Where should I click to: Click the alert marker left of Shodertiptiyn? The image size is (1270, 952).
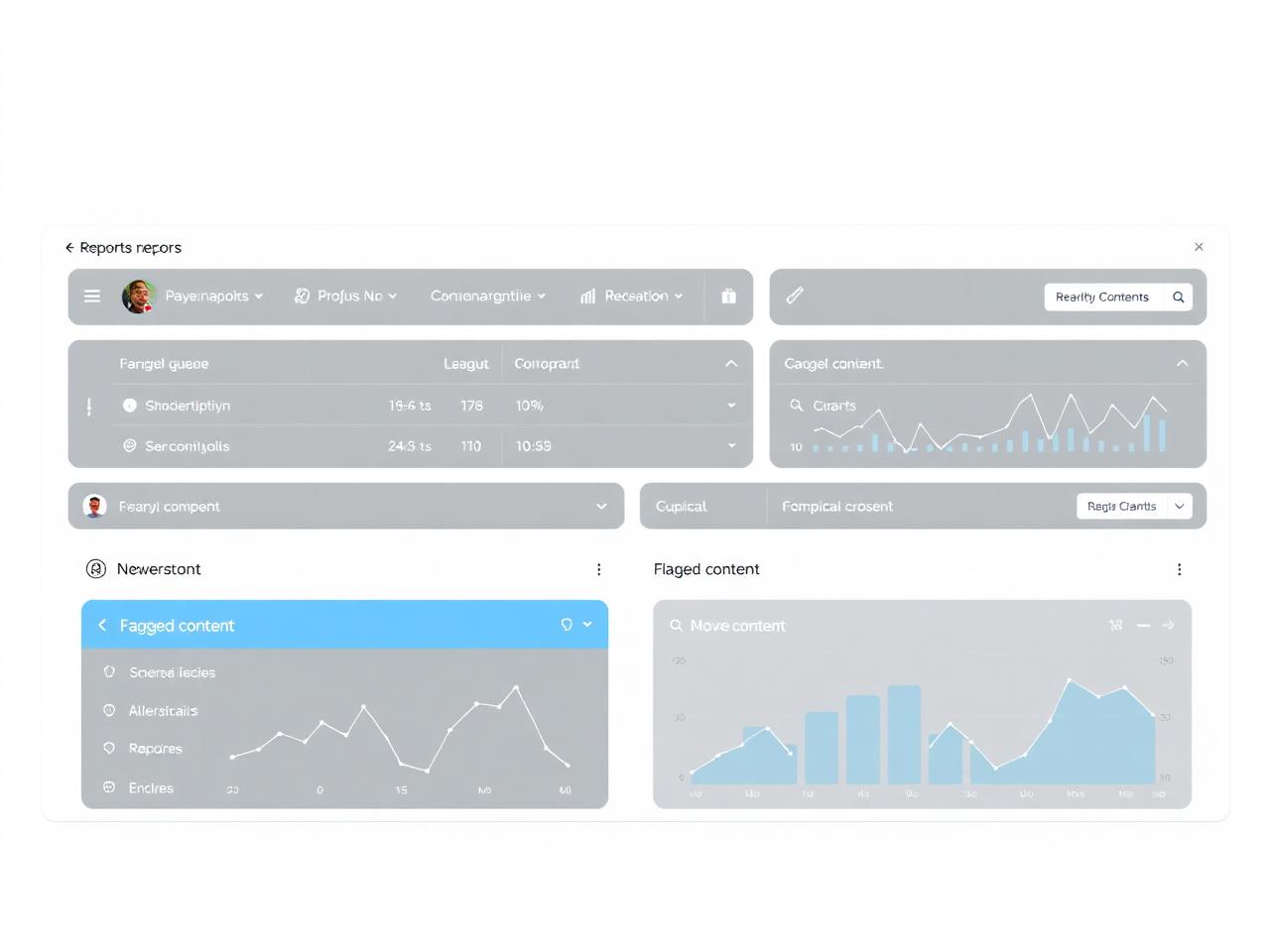pyautogui.click(x=89, y=407)
